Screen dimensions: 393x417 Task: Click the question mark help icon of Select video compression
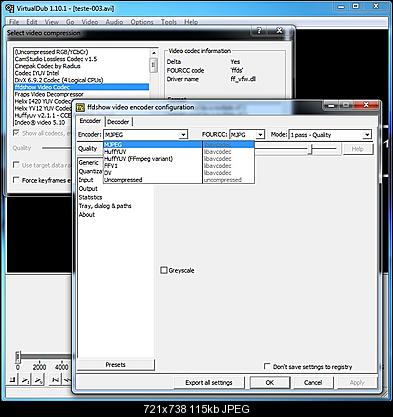(259, 31)
